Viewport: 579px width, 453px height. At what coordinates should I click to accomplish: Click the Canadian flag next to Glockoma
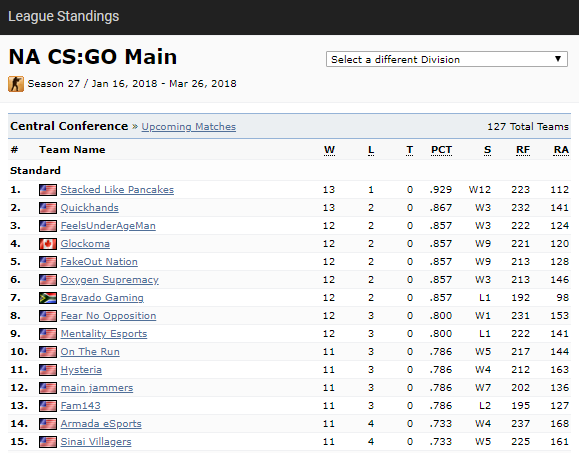pyautogui.click(x=48, y=244)
